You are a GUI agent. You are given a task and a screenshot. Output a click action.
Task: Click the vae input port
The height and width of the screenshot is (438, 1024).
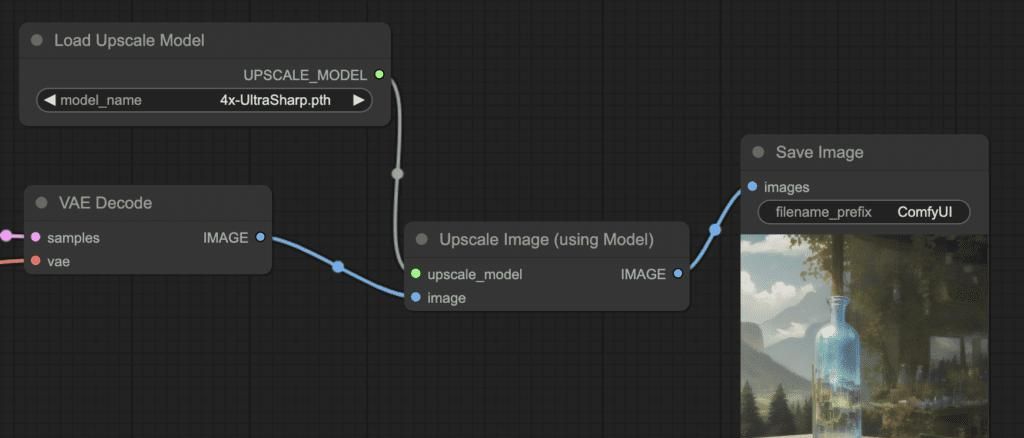(35, 261)
